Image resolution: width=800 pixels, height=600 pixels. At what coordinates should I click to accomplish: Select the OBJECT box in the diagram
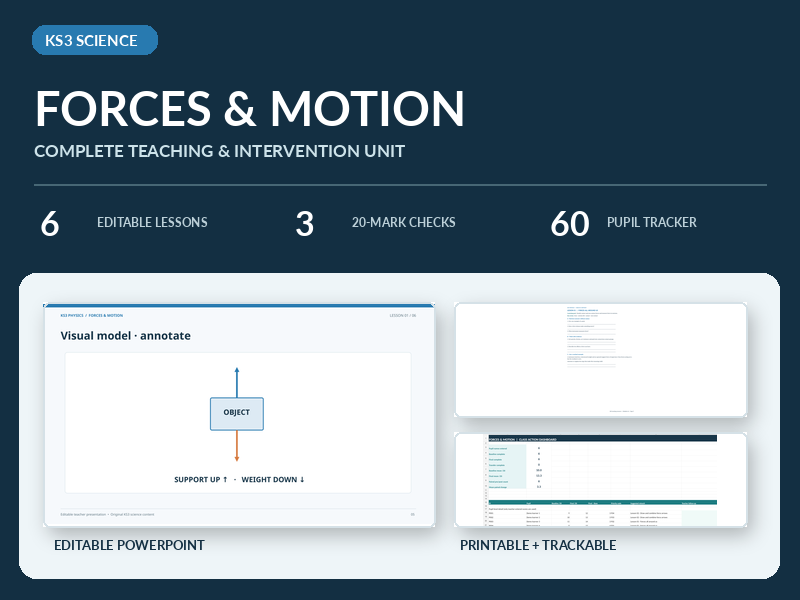point(237,414)
